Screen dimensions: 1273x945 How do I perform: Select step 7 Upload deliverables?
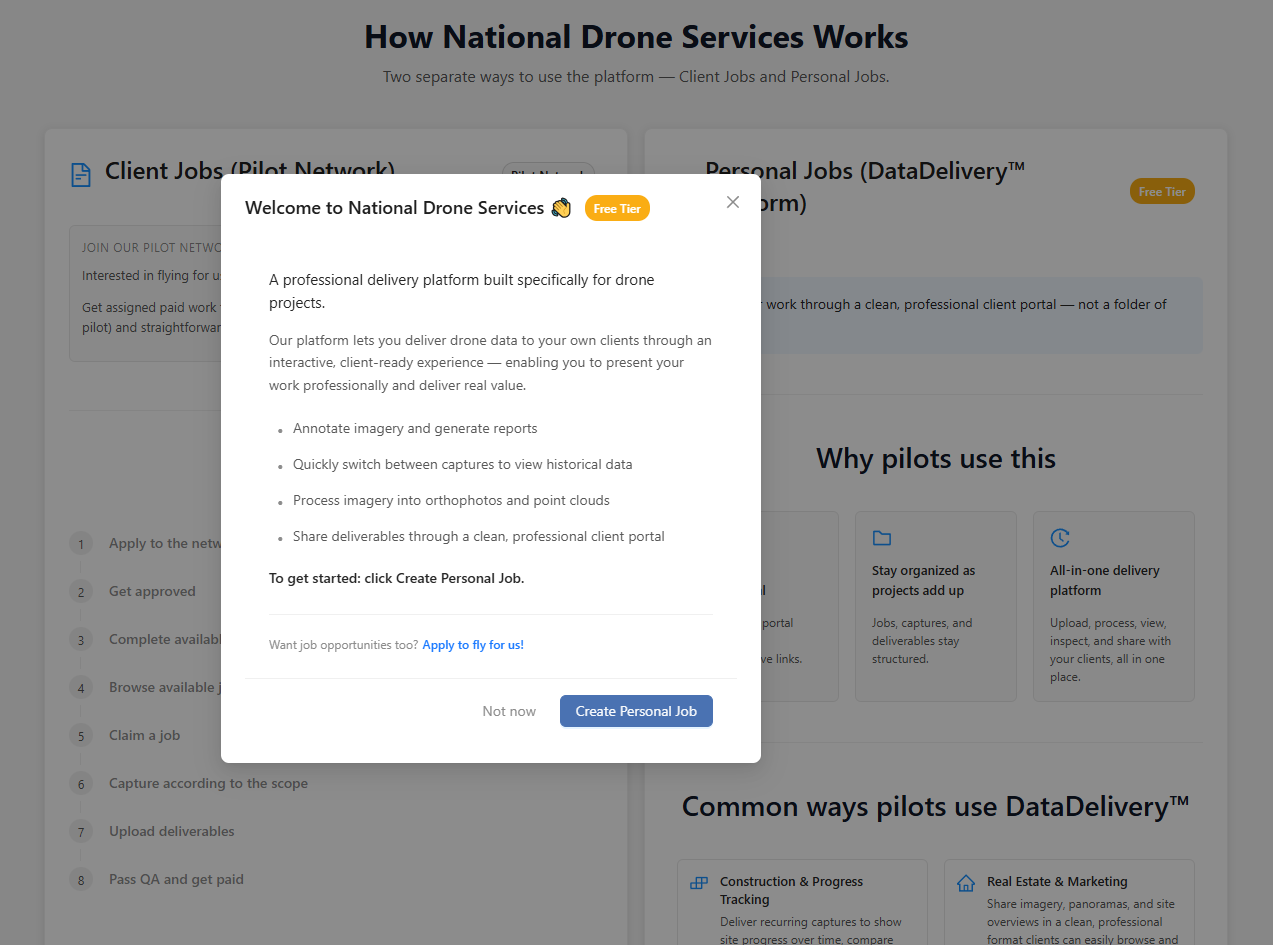(152, 831)
